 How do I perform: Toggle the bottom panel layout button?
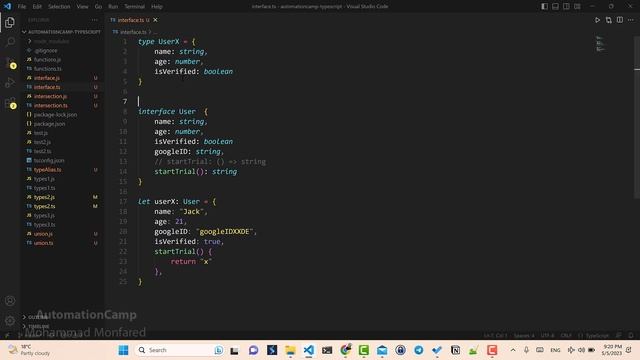(556, 7)
